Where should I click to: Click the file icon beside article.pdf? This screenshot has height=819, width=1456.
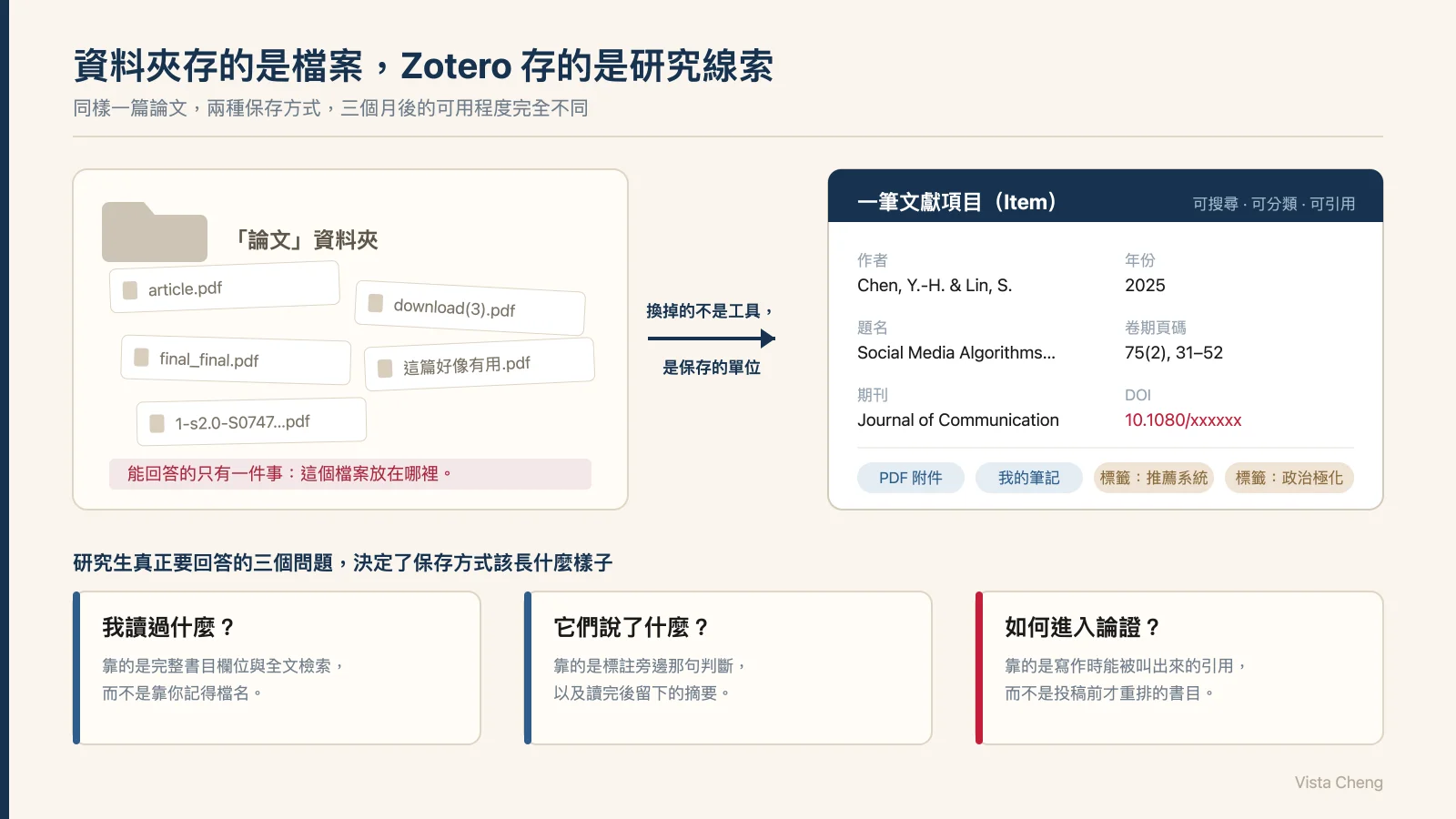click(x=130, y=290)
